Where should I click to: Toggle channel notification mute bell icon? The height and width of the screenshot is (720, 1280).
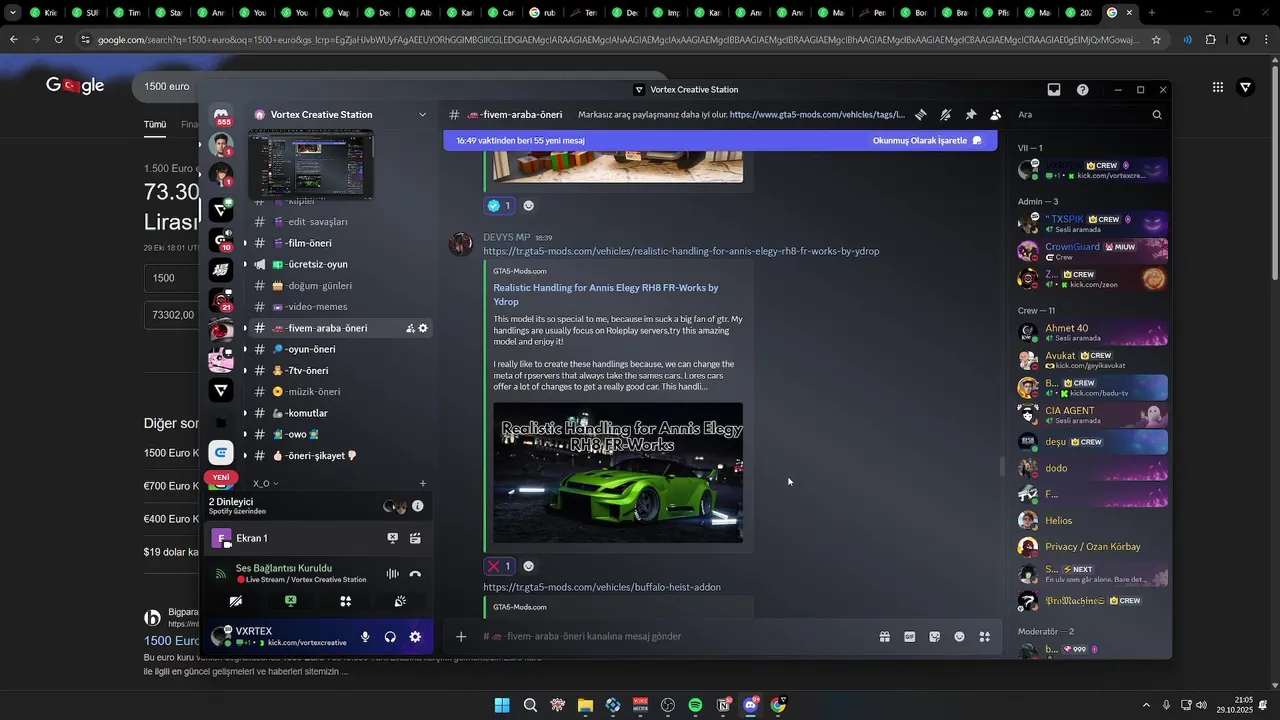coord(945,115)
